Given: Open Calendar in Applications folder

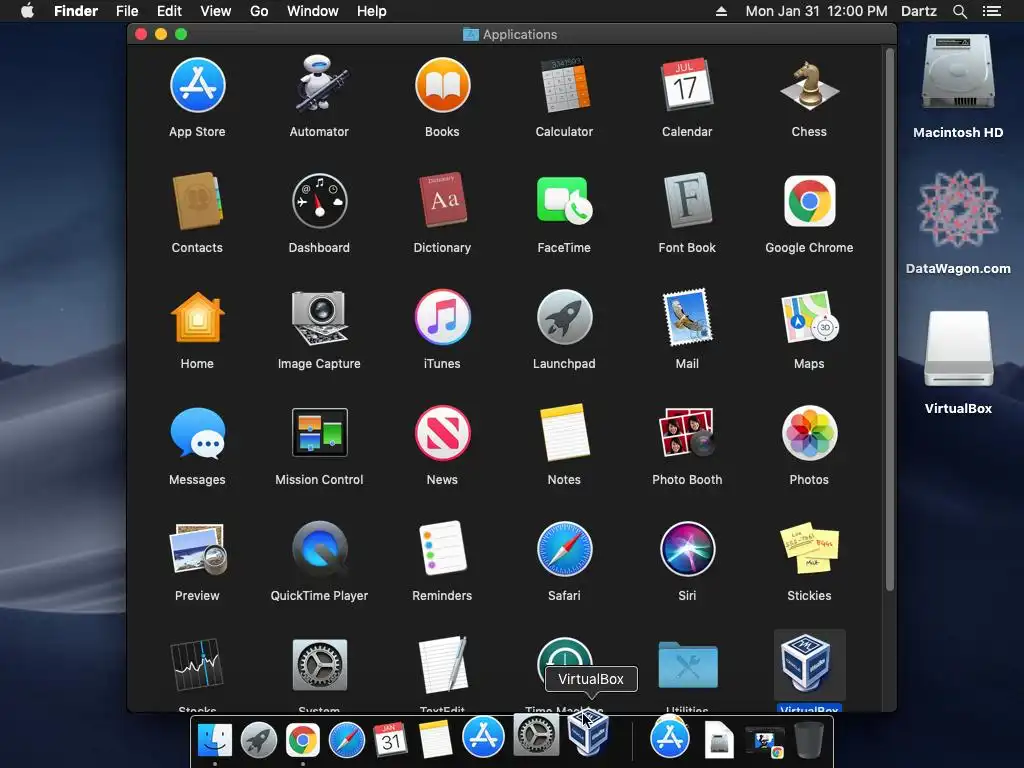Looking at the screenshot, I should point(687,86).
